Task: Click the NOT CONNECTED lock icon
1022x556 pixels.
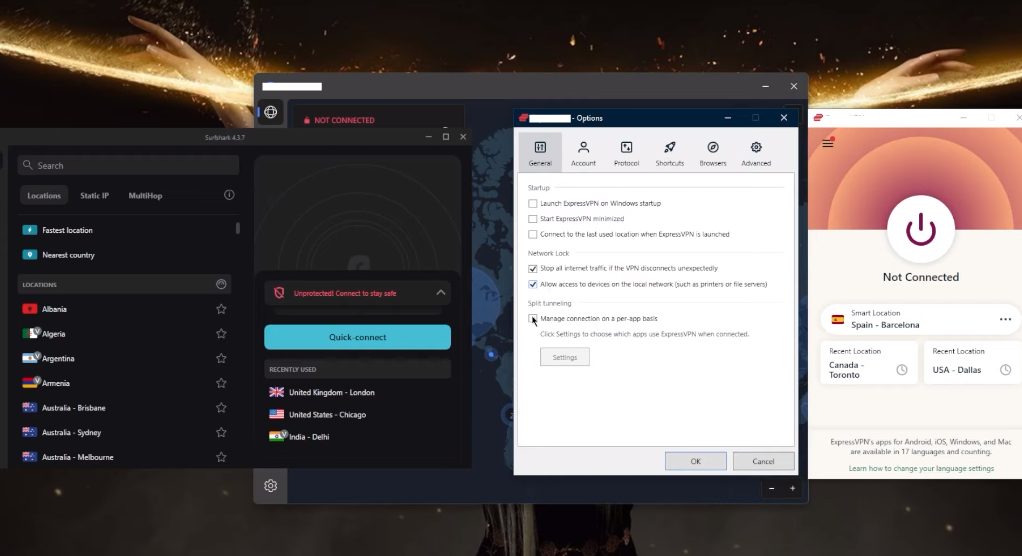Action: pyautogui.click(x=306, y=120)
